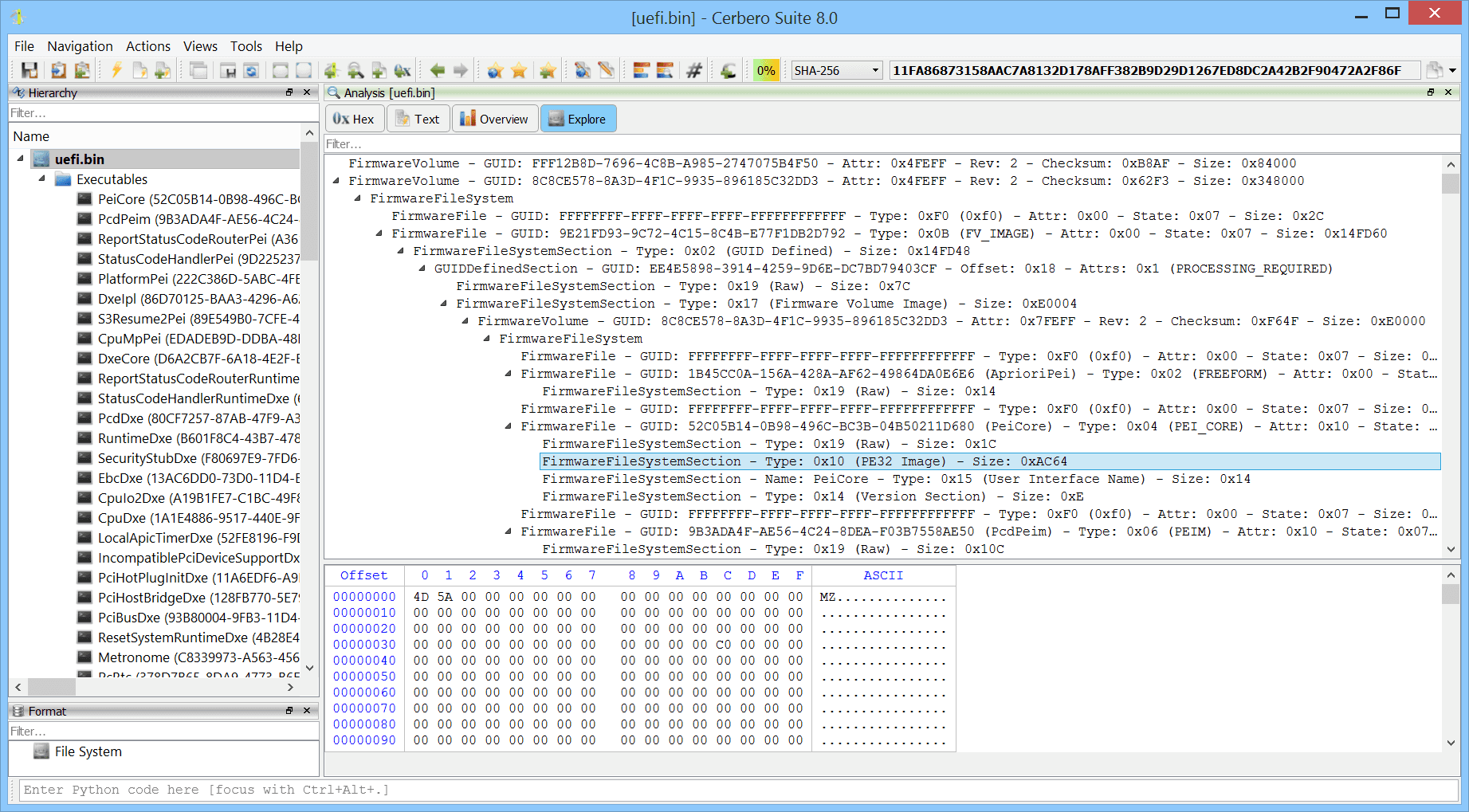Click the hash symbol toolbar icon

pos(694,70)
